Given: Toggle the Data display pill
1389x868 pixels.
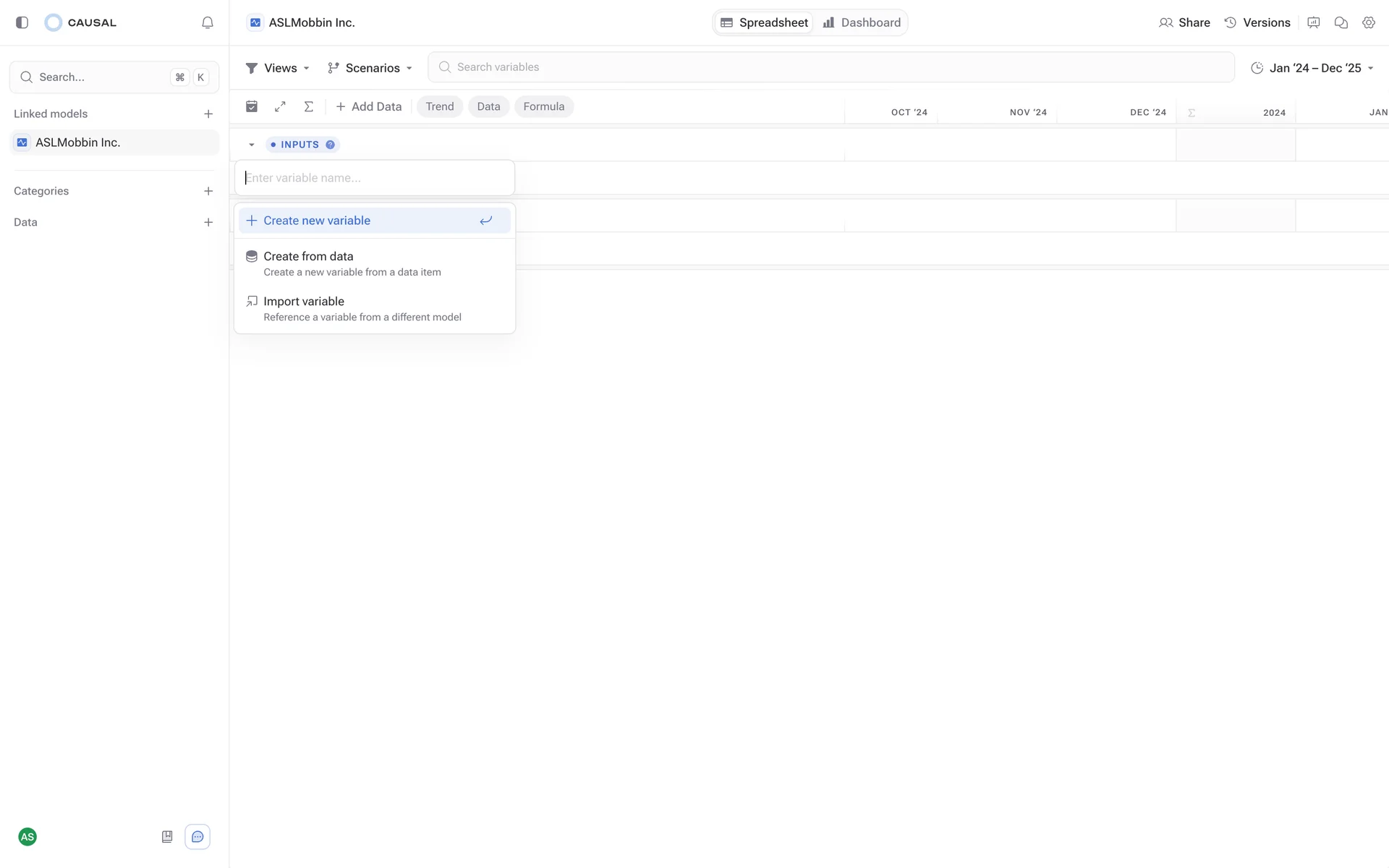Looking at the screenshot, I should click(x=488, y=106).
